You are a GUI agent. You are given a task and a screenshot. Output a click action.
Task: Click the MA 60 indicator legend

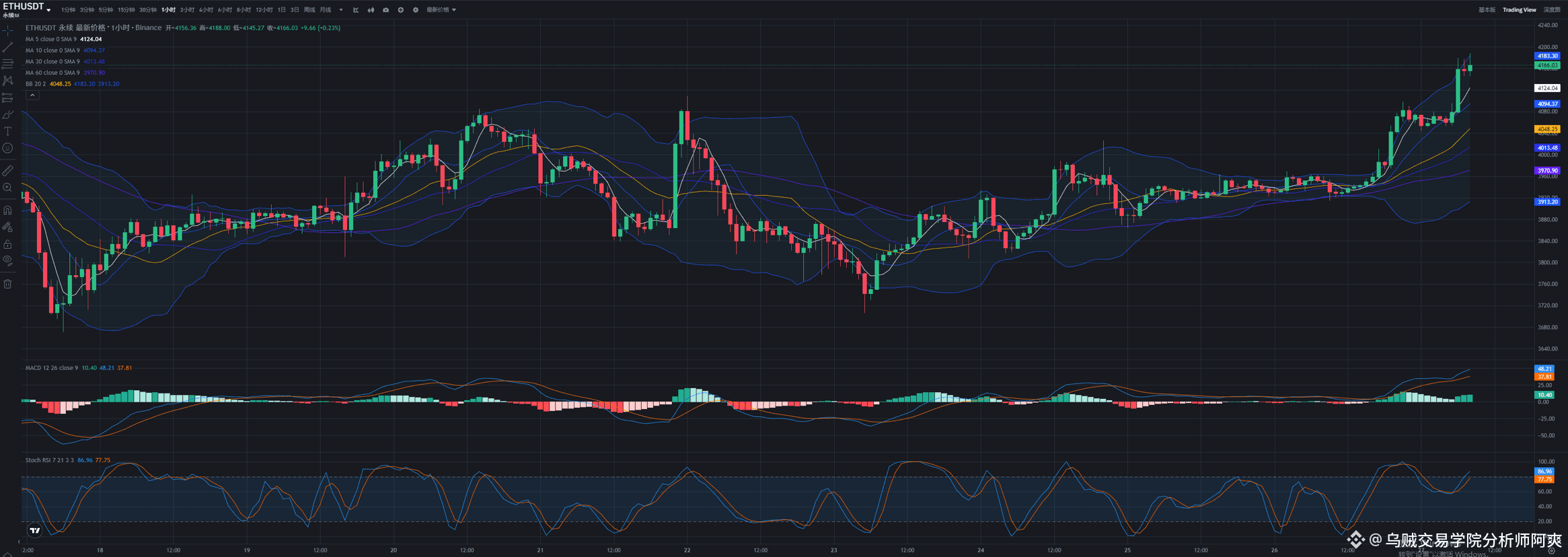click(x=65, y=73)
